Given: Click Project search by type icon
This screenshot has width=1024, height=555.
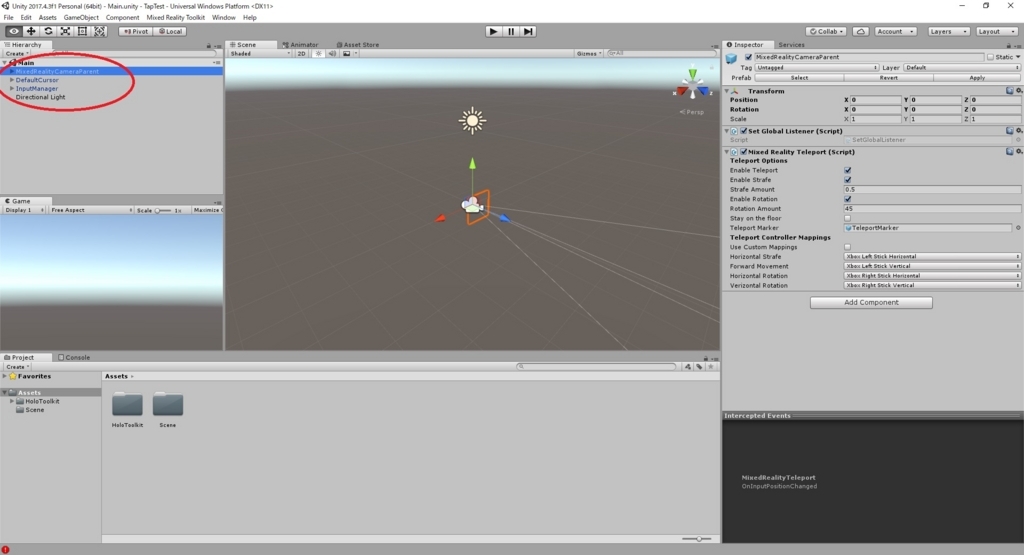Looking at the screenshot, I should coord(688,367).
